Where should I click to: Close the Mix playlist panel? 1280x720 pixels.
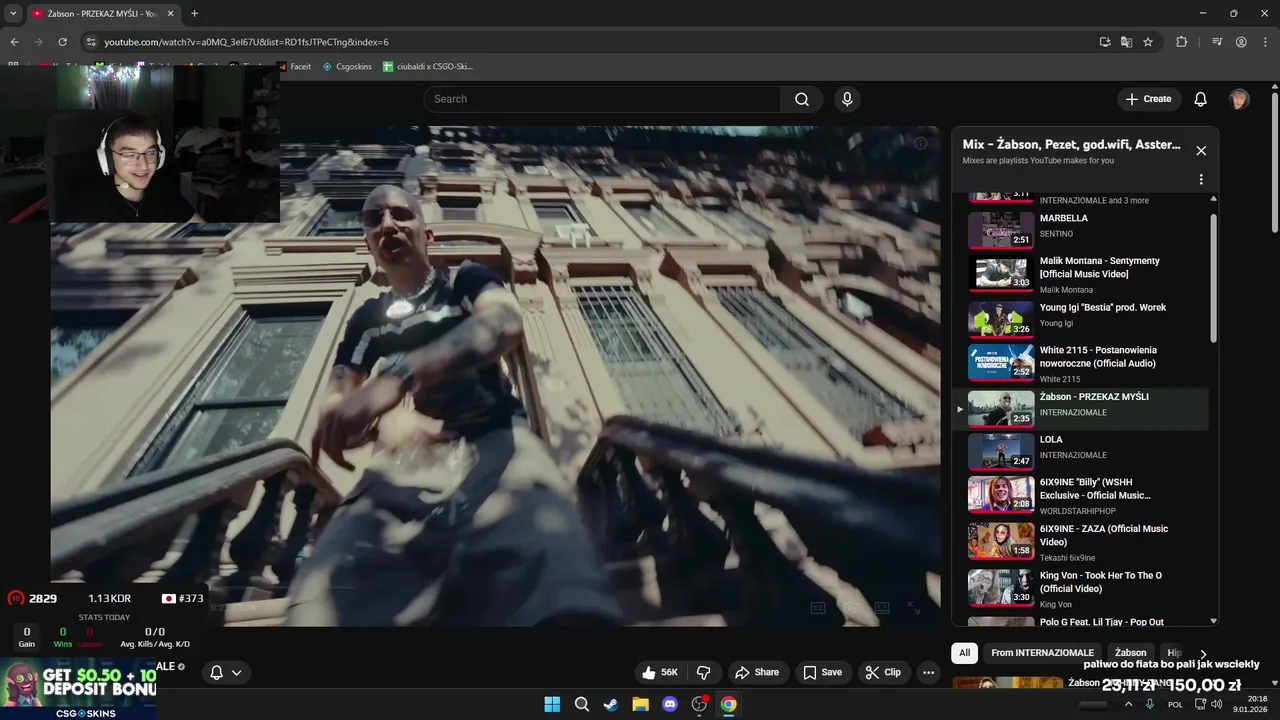(1201, 151)
